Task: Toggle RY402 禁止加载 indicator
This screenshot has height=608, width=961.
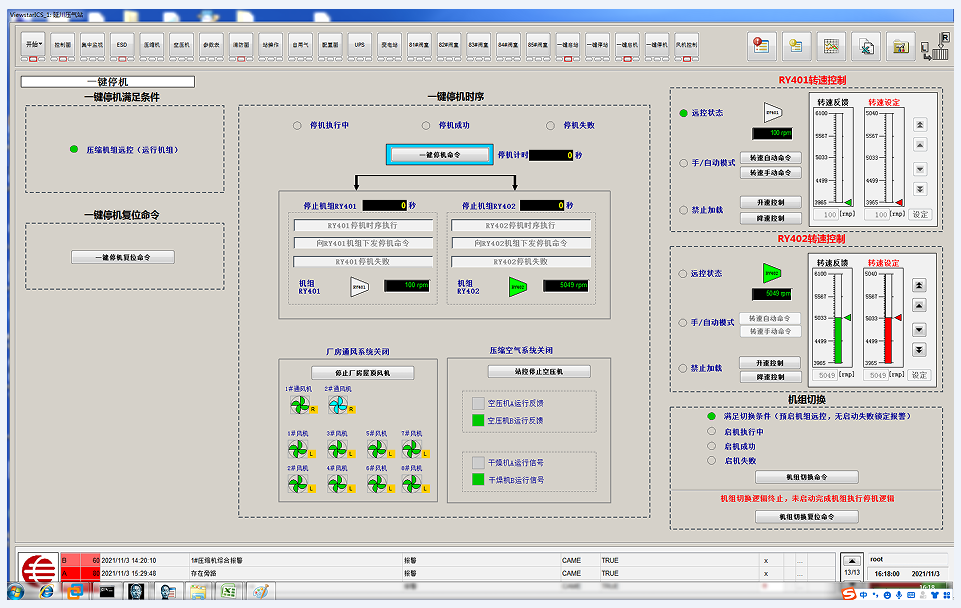Action: point(683,368)
